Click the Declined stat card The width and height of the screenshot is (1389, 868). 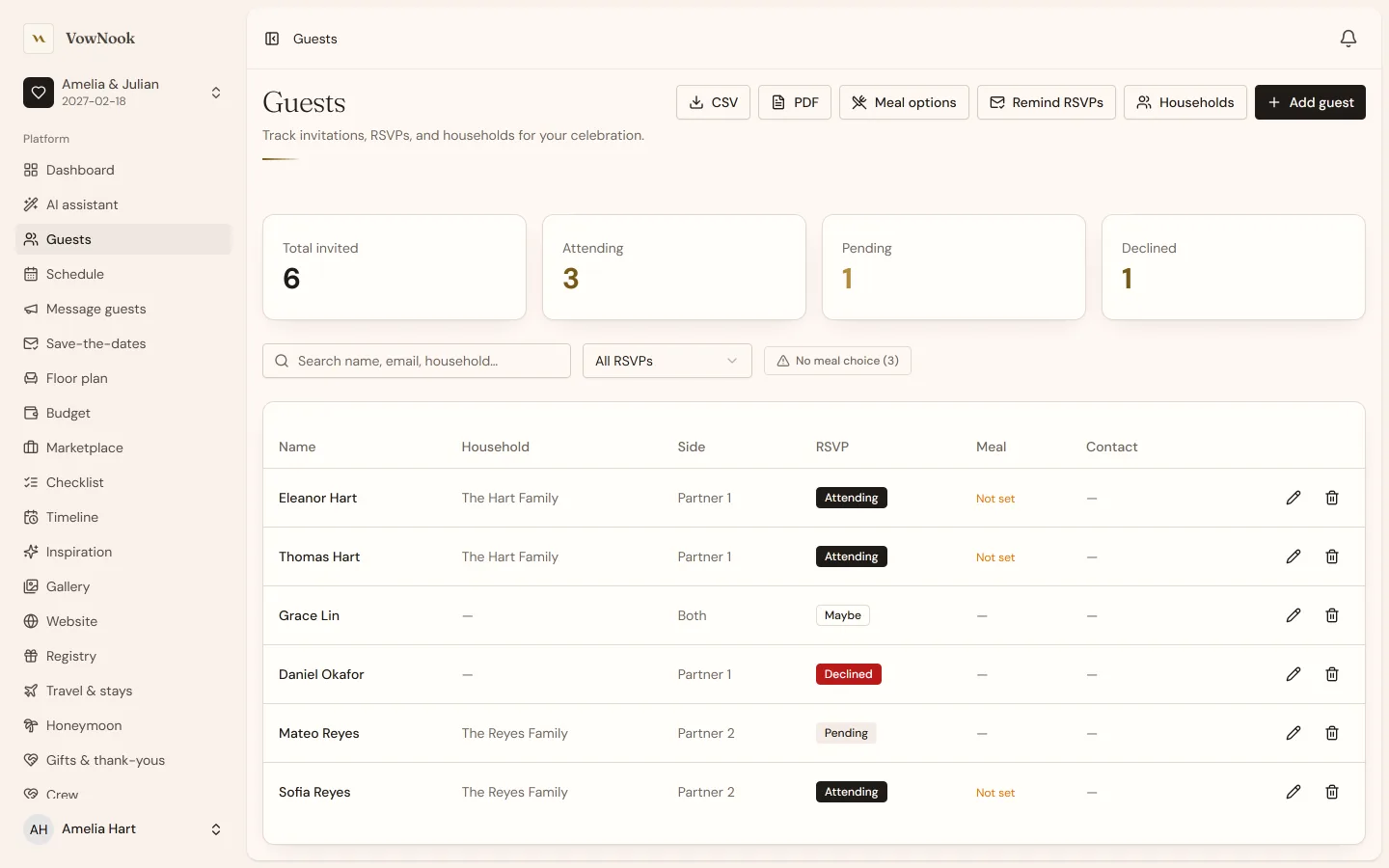[1234, 267]
